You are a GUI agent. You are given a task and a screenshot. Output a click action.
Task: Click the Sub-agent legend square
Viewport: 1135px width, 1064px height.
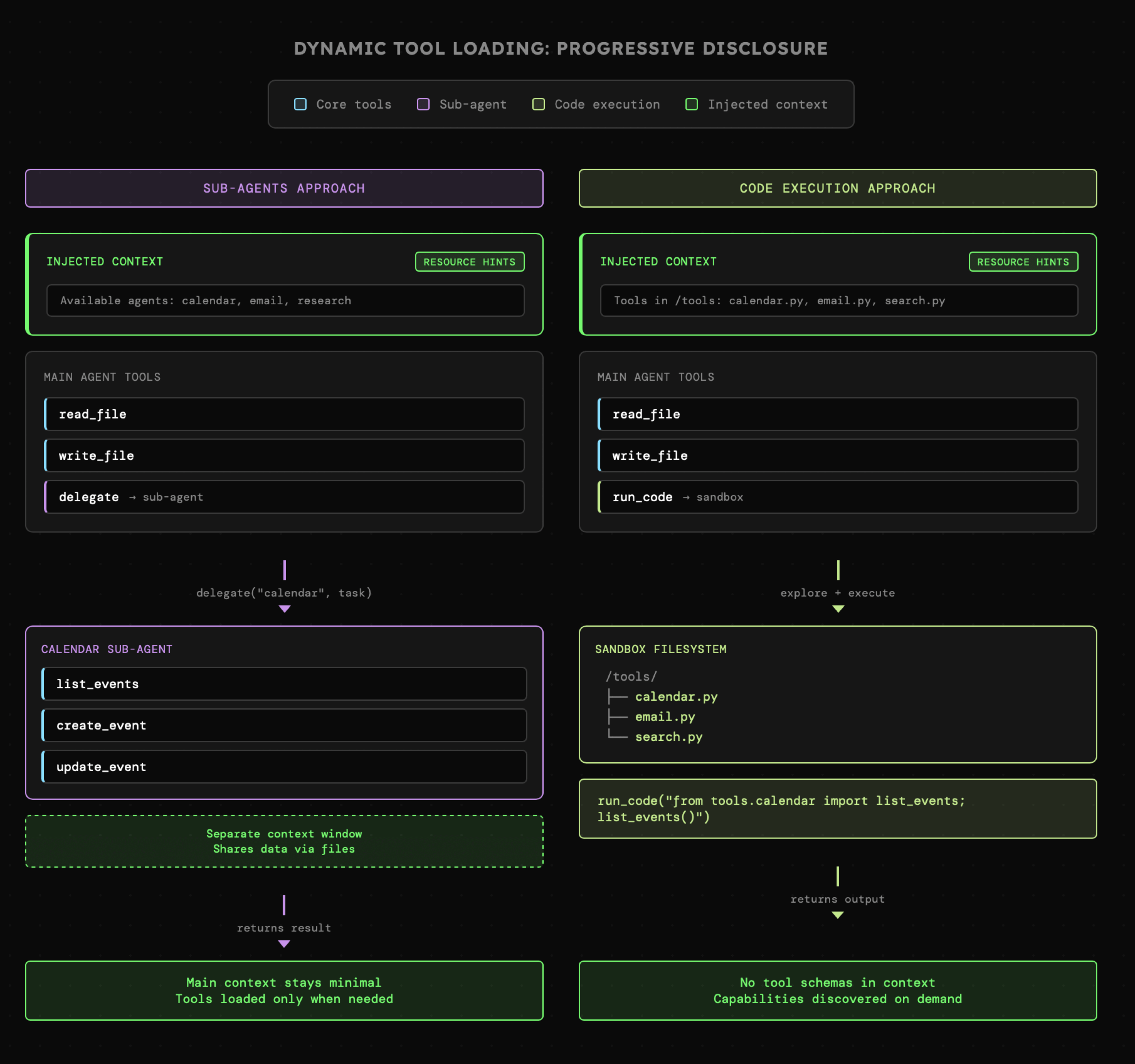click(423, 104)
